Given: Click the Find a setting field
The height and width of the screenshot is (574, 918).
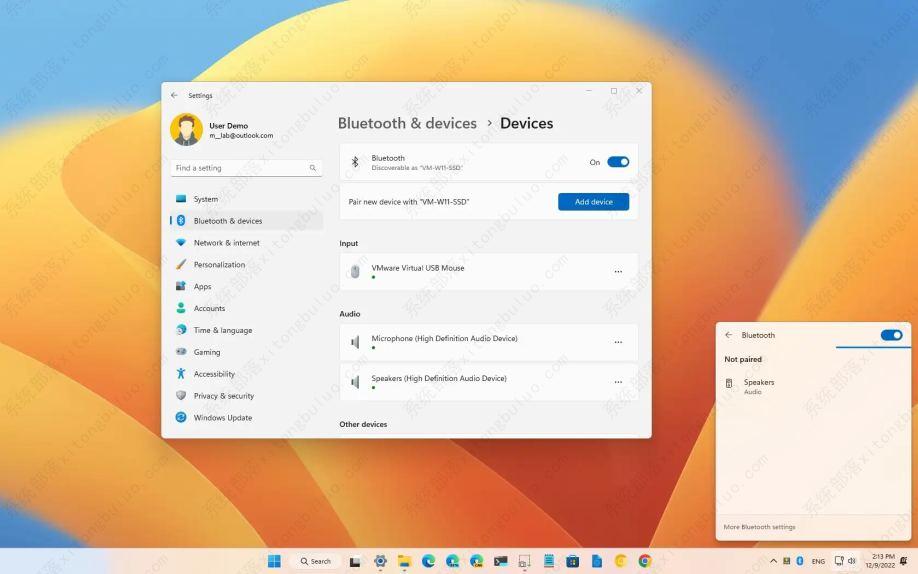Looking at the screenshot, I should click(238, 168).
